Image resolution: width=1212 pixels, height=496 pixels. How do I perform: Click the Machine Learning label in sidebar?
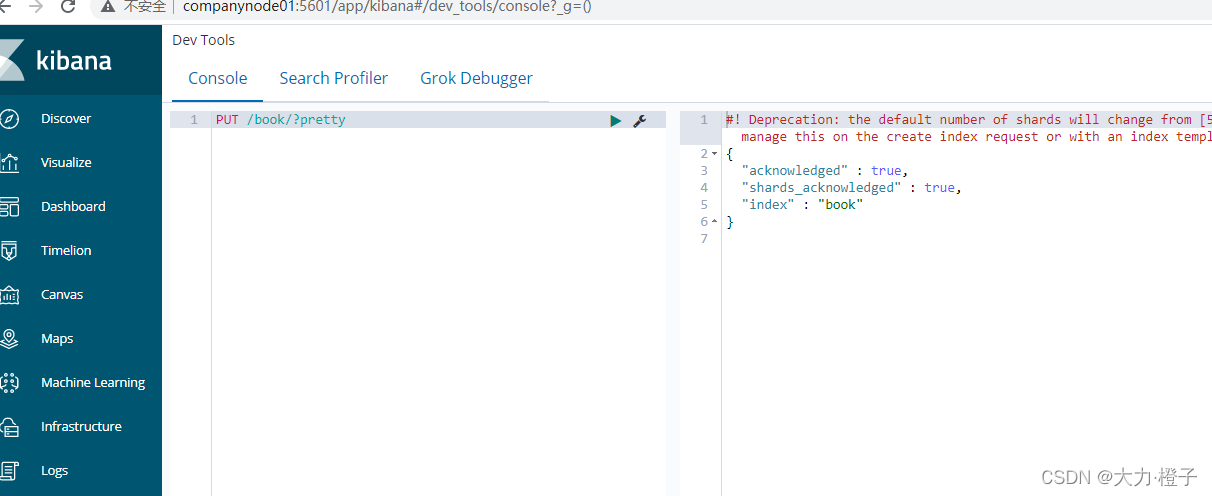93,383
